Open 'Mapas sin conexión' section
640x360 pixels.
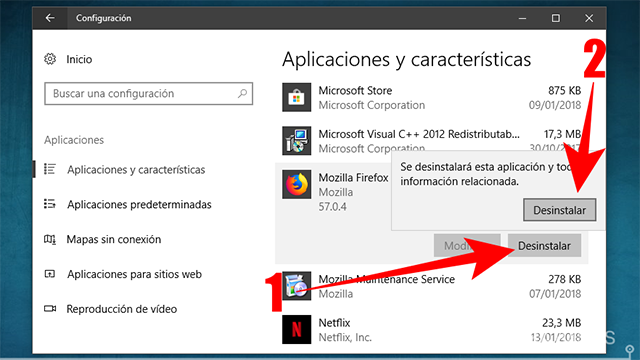tap(114, 239)
